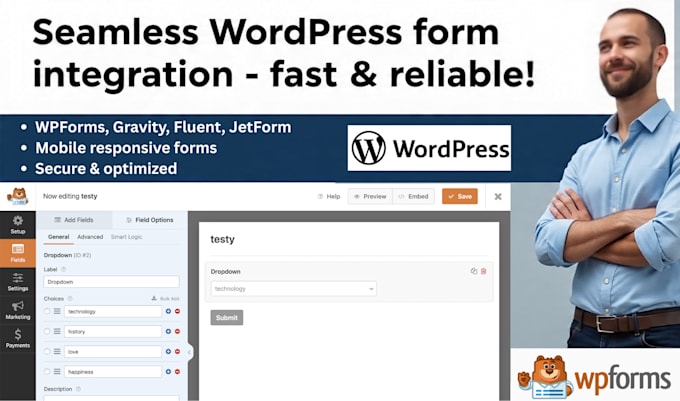The image size is (680, 401).
Task: Click Bulk Add for choices
Action: 165,299
